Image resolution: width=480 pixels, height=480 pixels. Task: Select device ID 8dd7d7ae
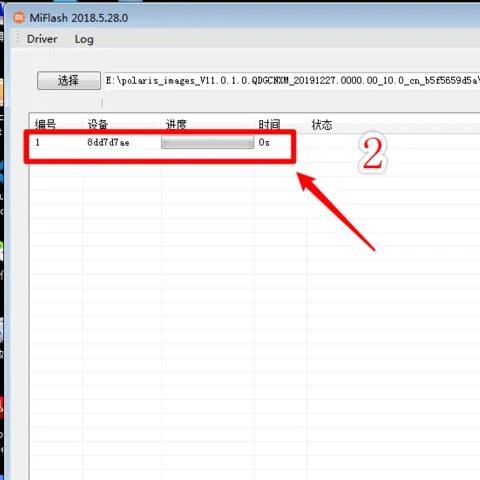tap(108, 143)
